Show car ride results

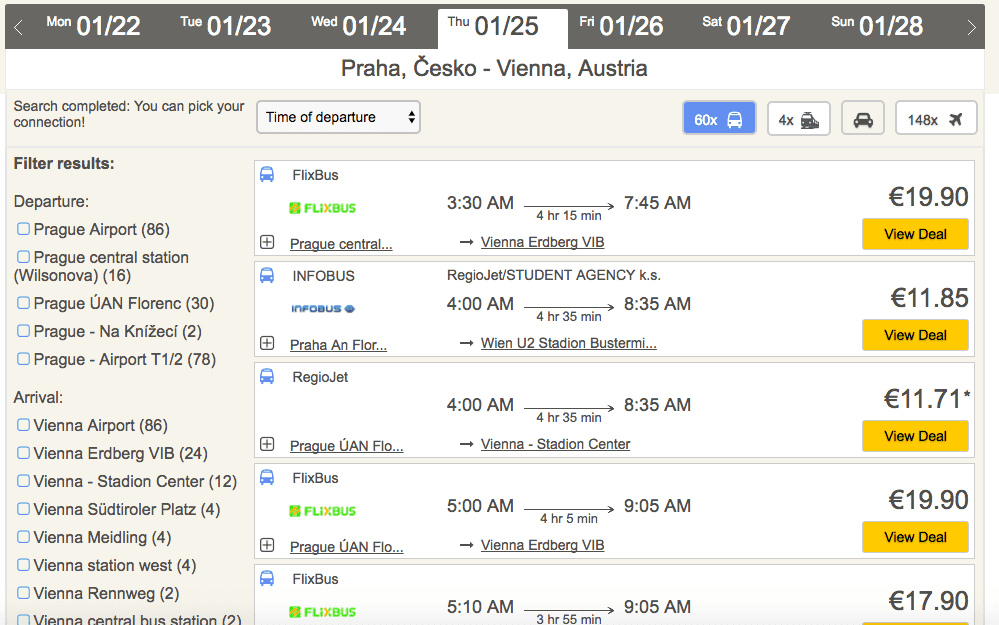coord(863,119)
